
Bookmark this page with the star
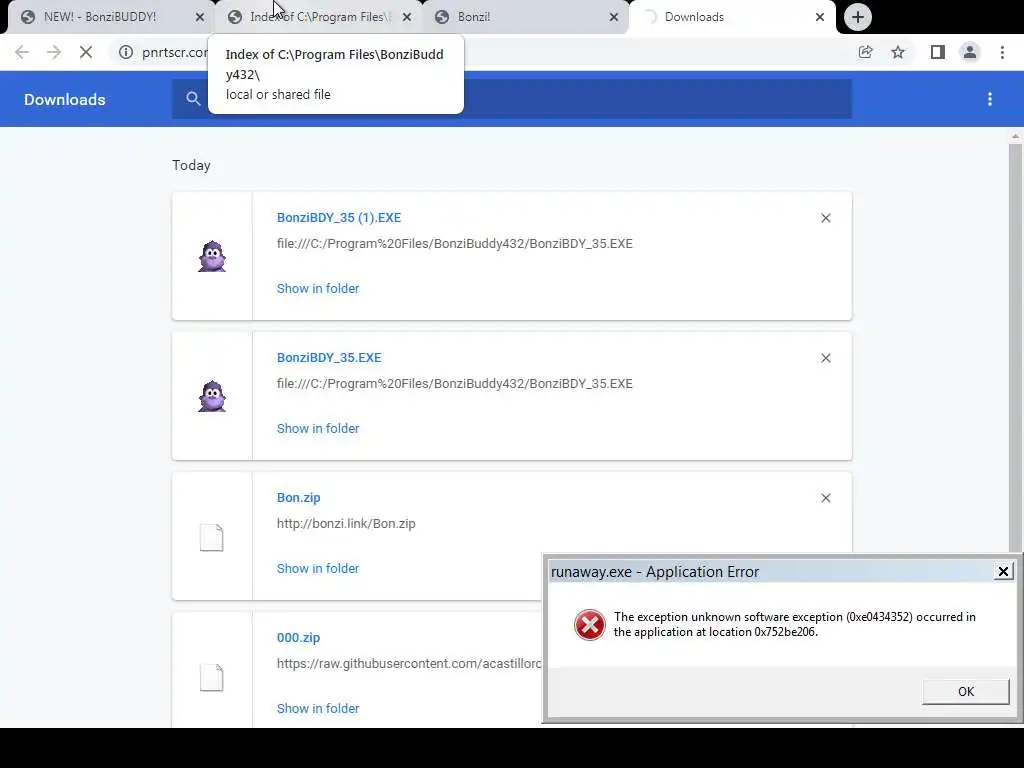(x=898, y=52)
